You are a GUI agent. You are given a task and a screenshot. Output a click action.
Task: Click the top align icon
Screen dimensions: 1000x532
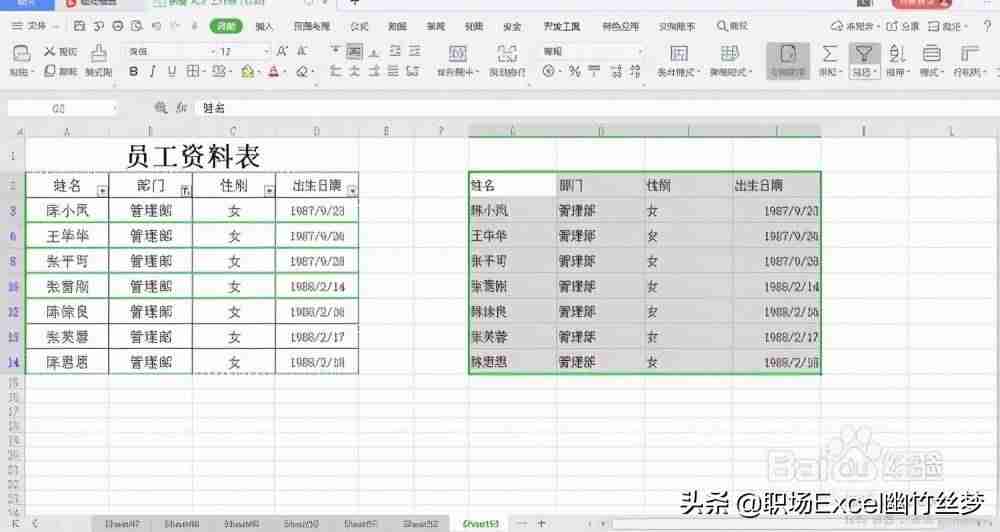335,51
